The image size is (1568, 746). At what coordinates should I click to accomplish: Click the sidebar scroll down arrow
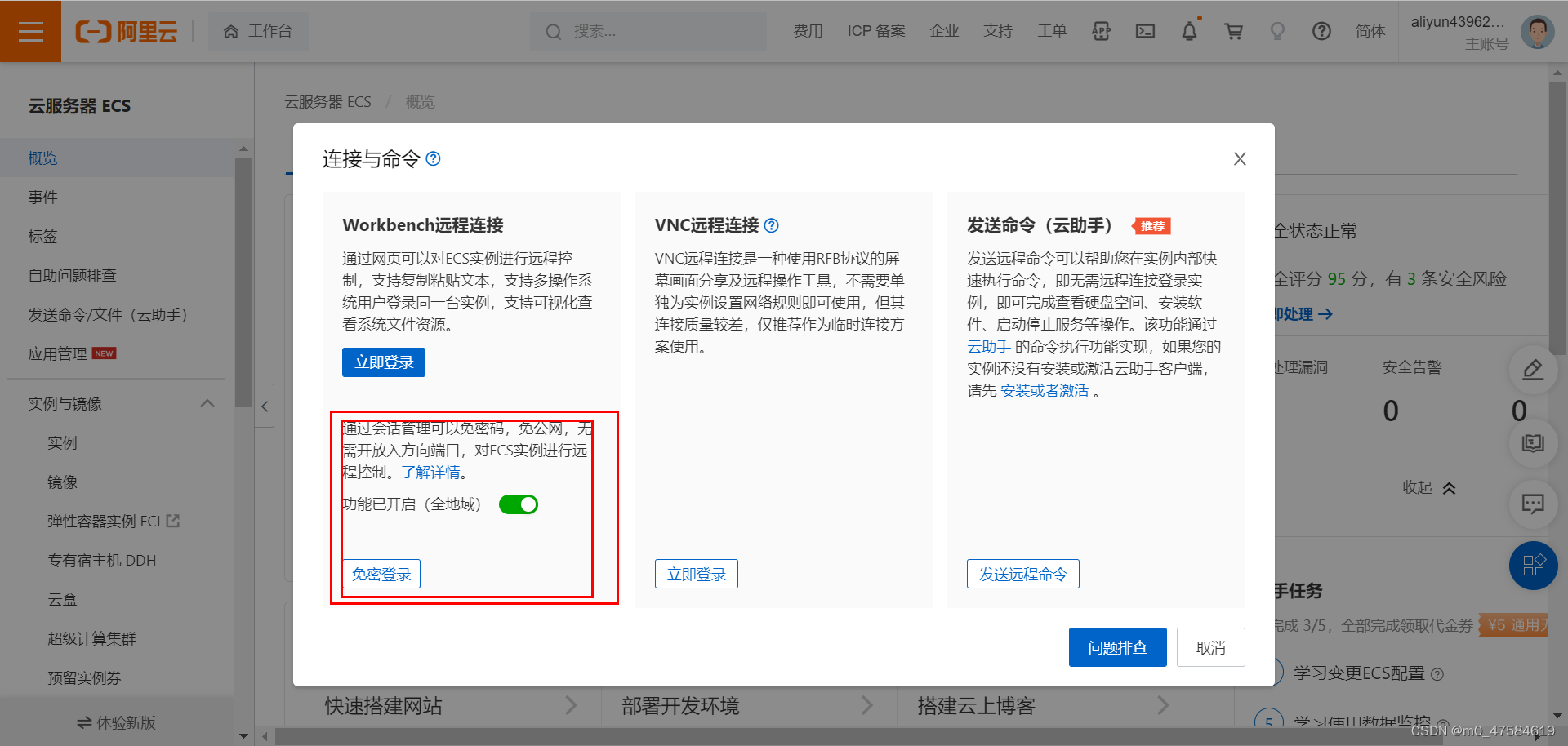click(x=243, y=735)
